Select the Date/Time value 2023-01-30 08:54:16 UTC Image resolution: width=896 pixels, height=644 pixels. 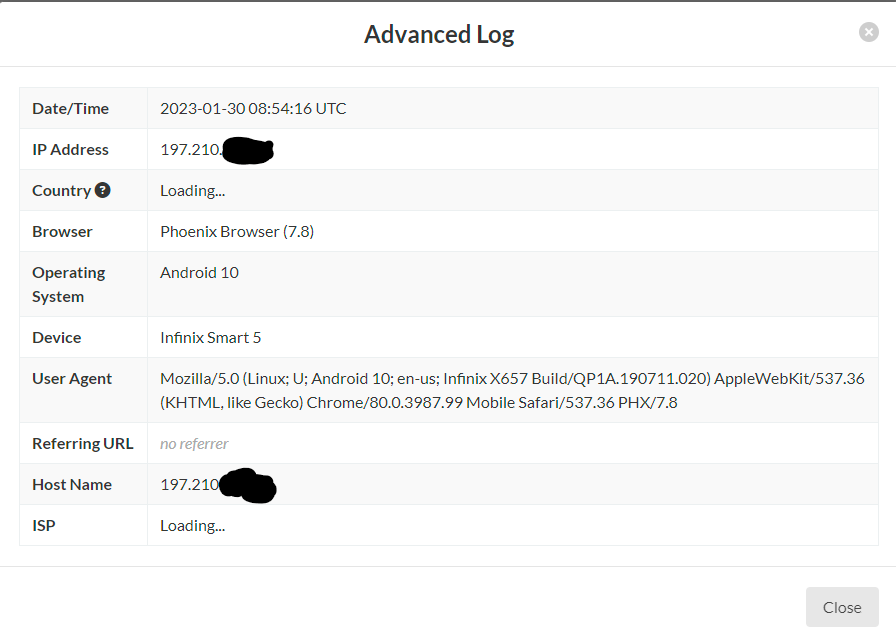coord(253,109)
